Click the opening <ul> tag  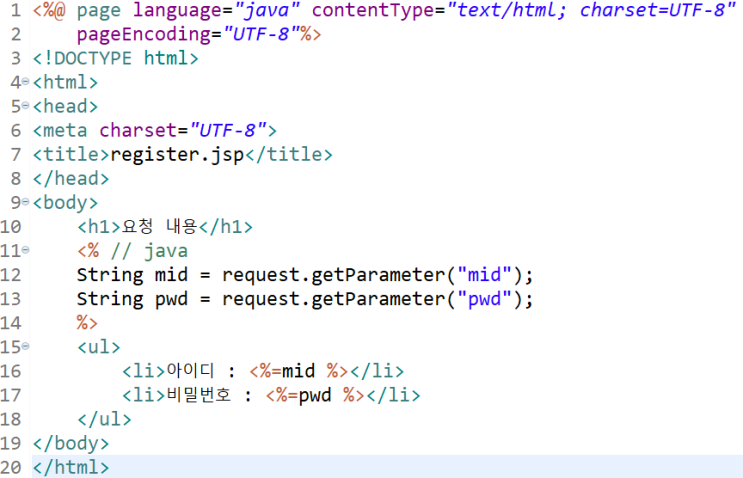coord(99,347)
